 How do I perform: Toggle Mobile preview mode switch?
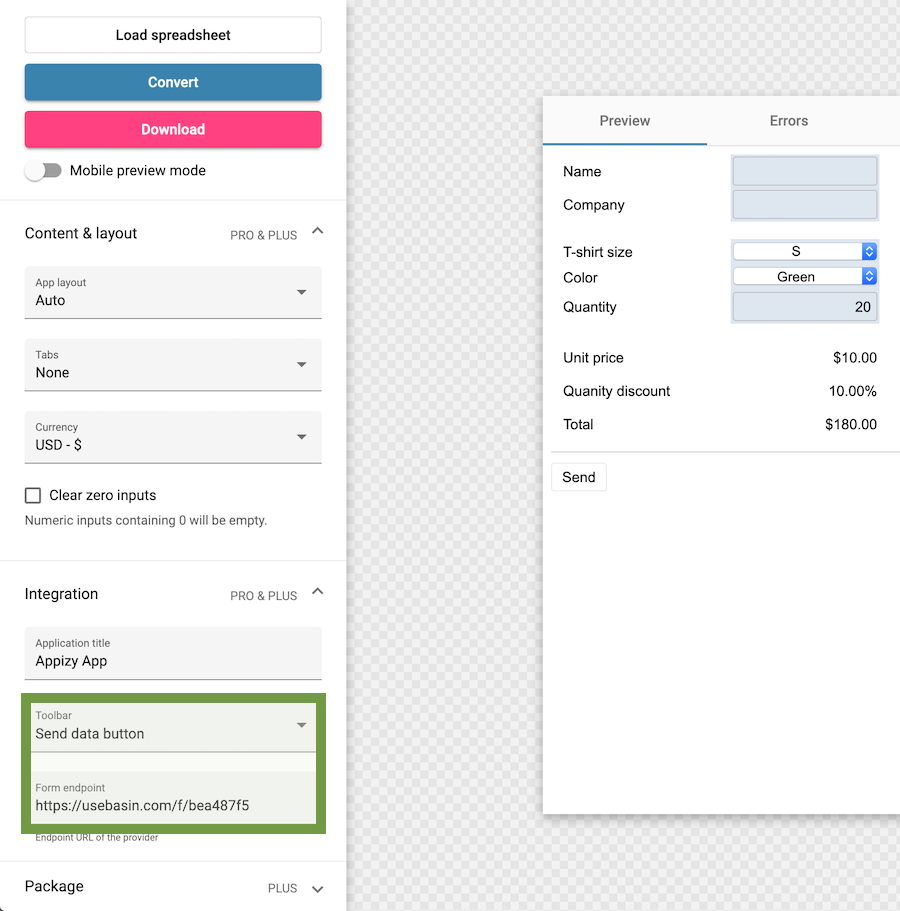point(44,170)
